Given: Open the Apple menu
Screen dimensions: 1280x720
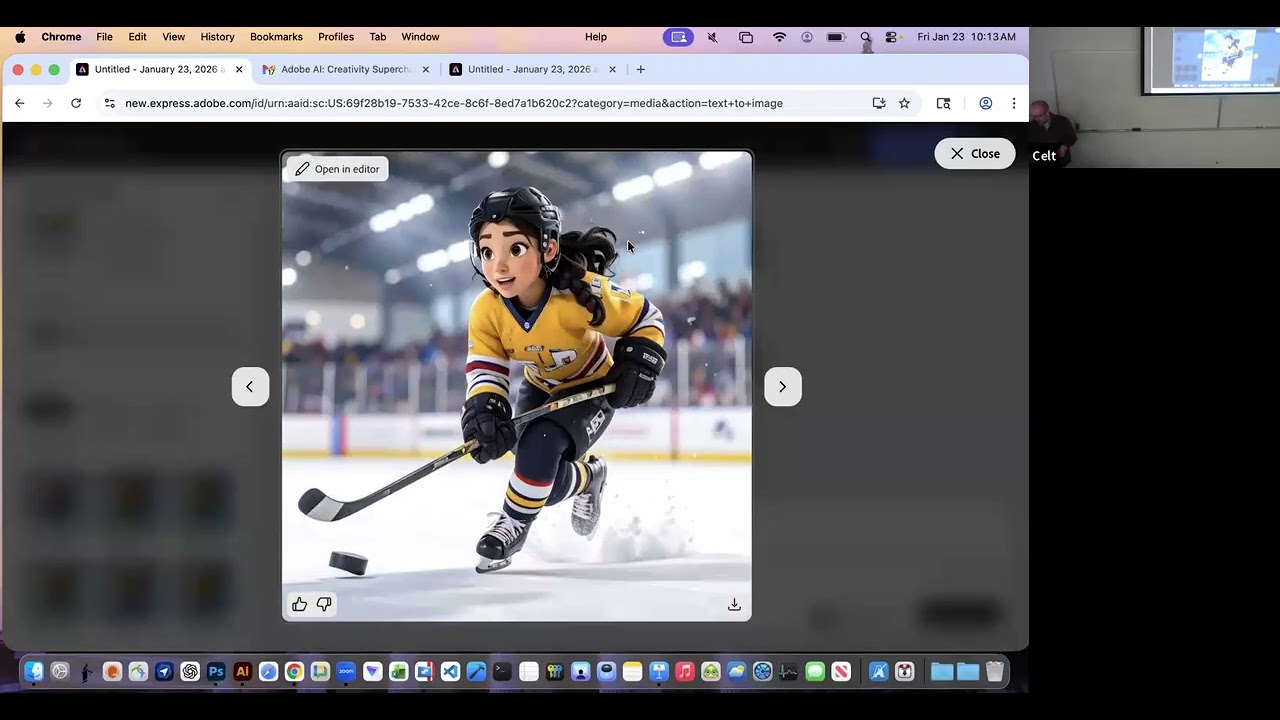Looking at the screenshot, I should tap(20, 37).
